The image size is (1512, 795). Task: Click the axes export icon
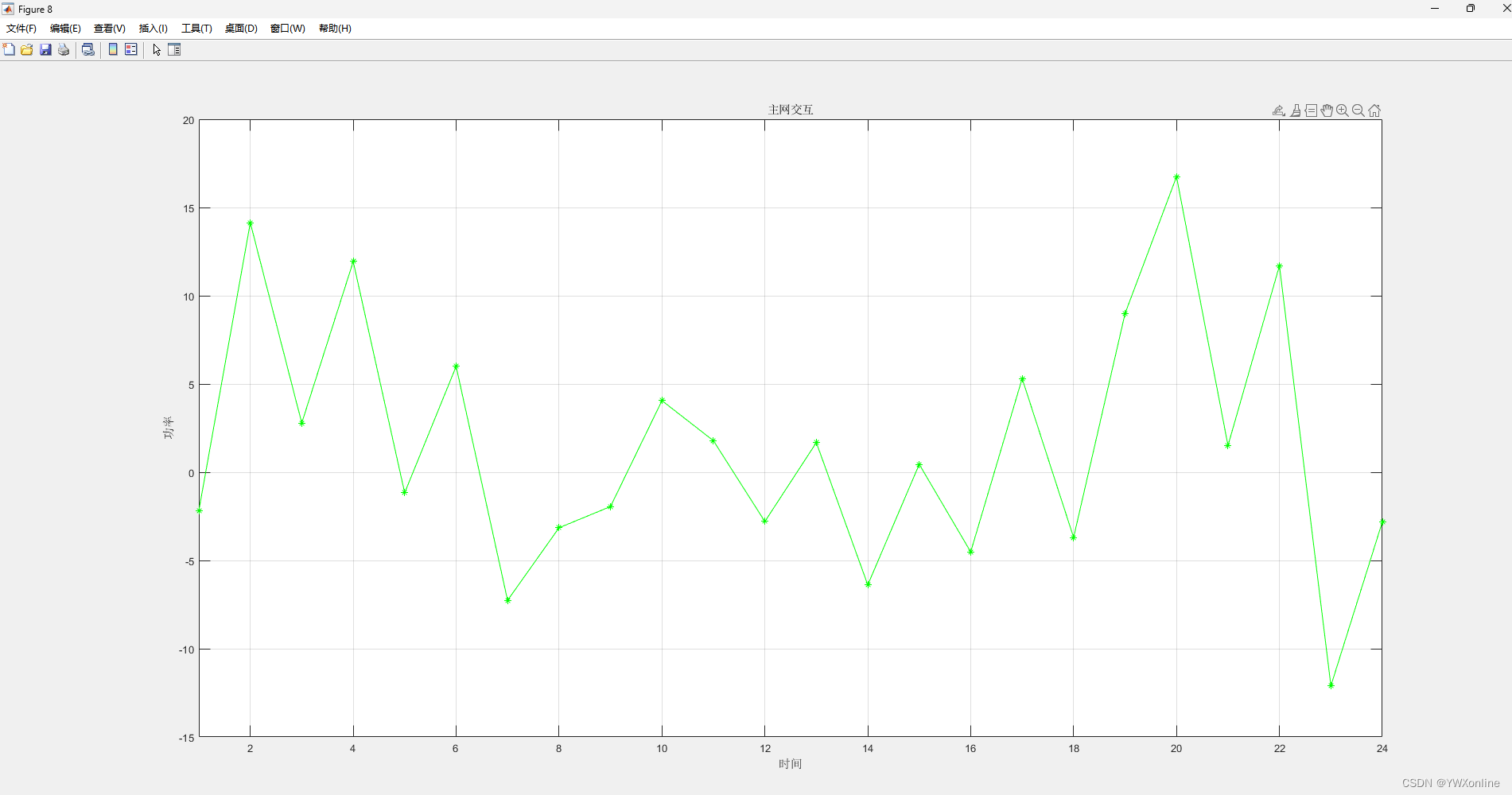1278,111
